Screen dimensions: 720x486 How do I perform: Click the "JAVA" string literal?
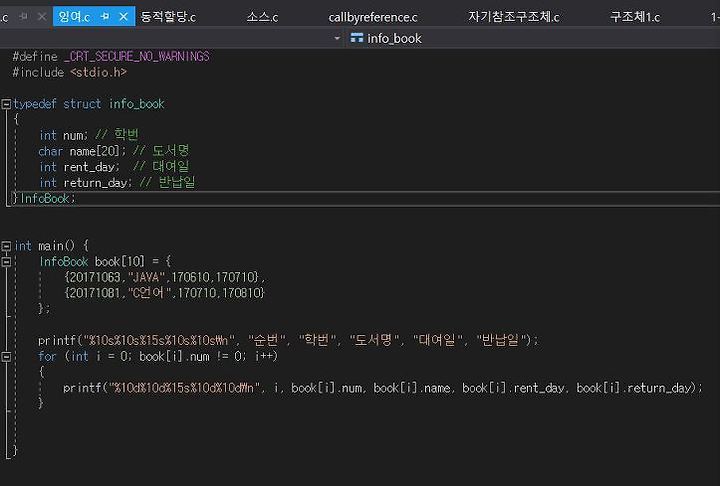click(146, 277)
